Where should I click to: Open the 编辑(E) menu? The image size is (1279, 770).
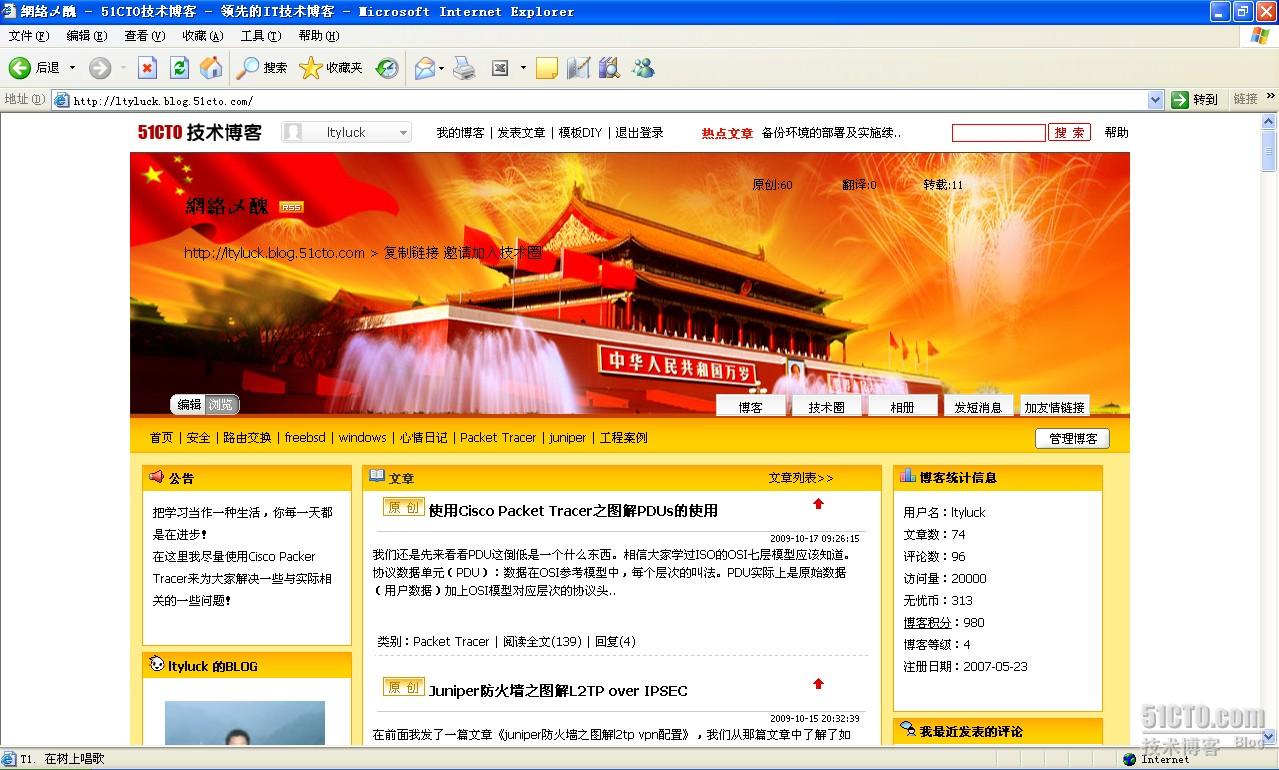86,36
